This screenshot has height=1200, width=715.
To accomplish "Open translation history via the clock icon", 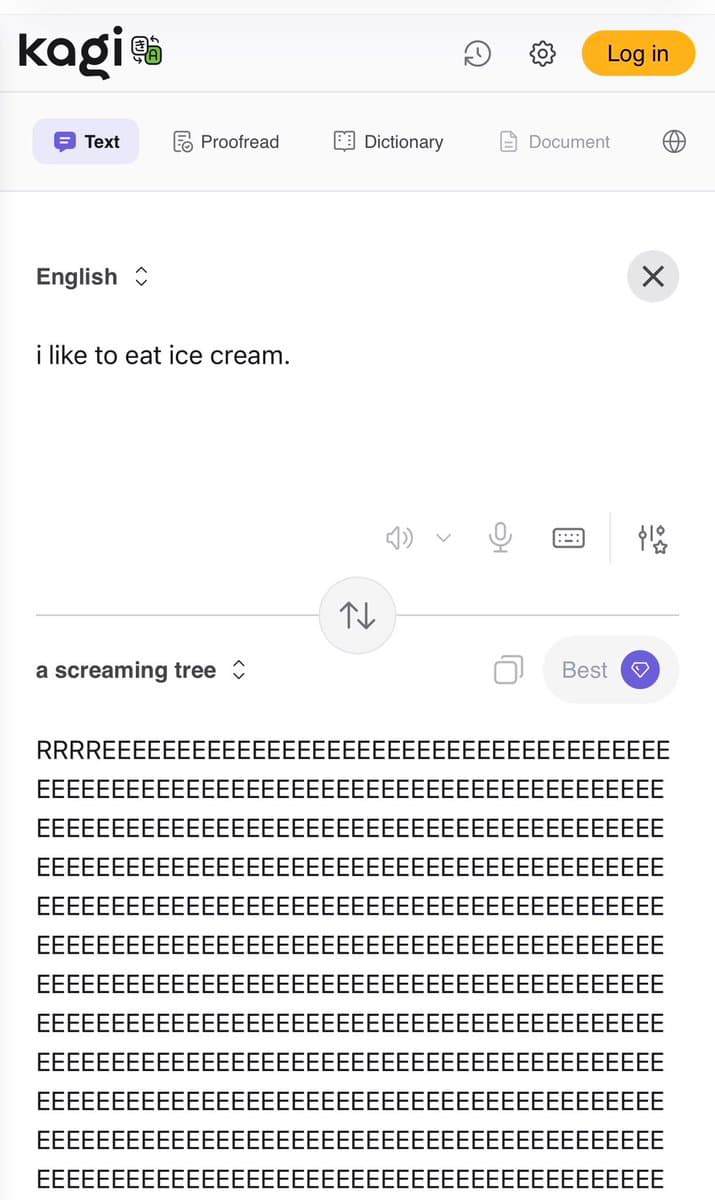I will 477,54.
